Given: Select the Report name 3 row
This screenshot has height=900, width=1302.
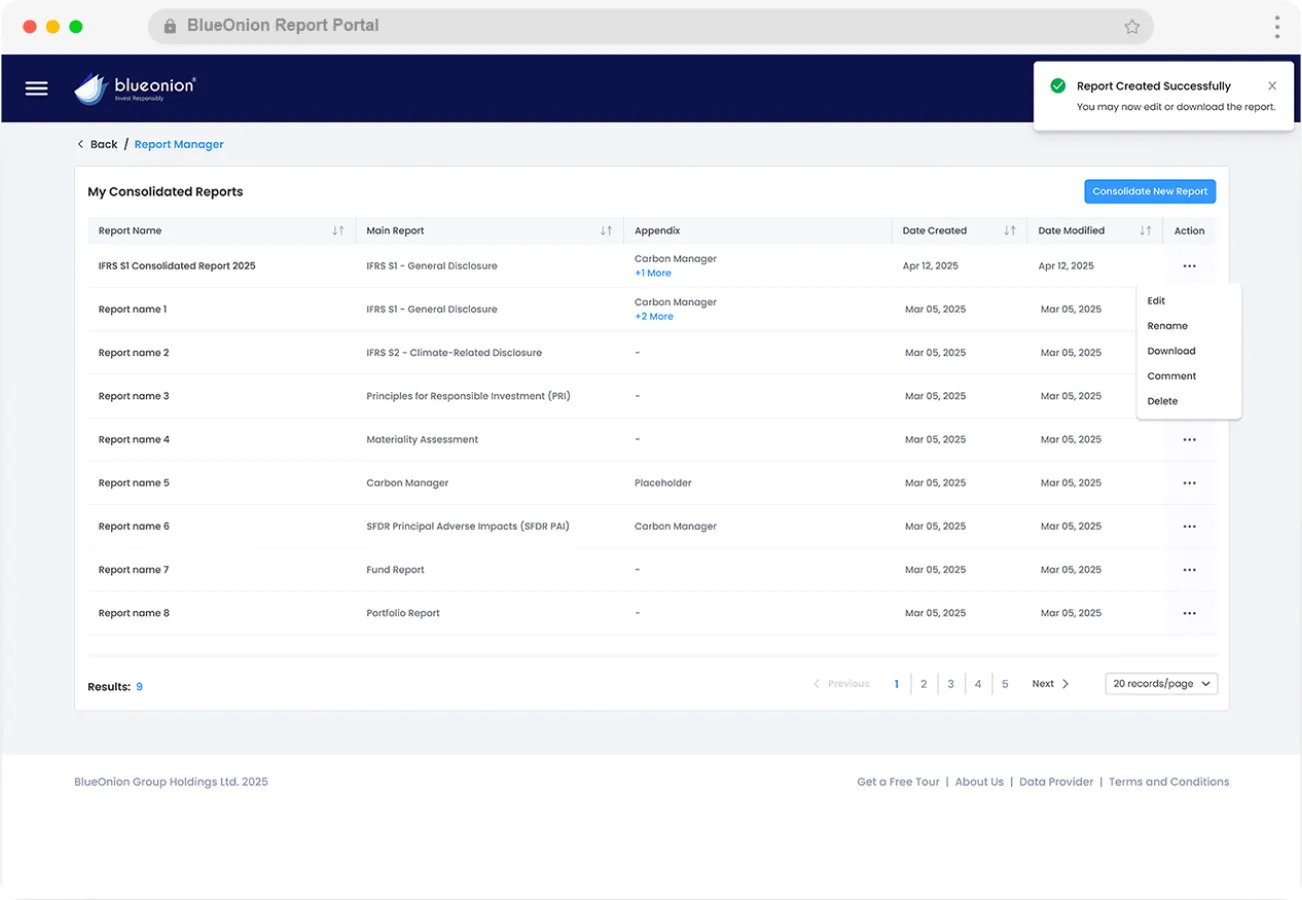Looking at the screenshot, I should click(652, 396).
